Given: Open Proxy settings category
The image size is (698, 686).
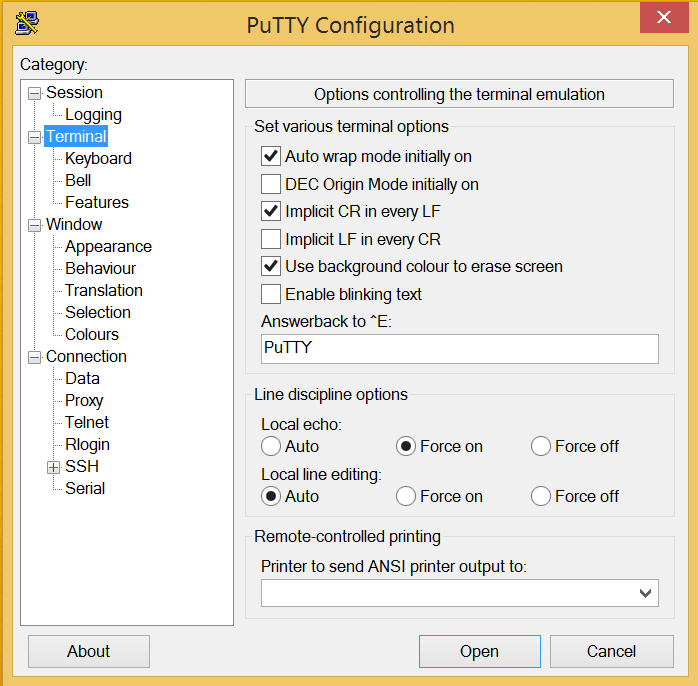Looking at the screenshot, I should click(x=84, y=401).
